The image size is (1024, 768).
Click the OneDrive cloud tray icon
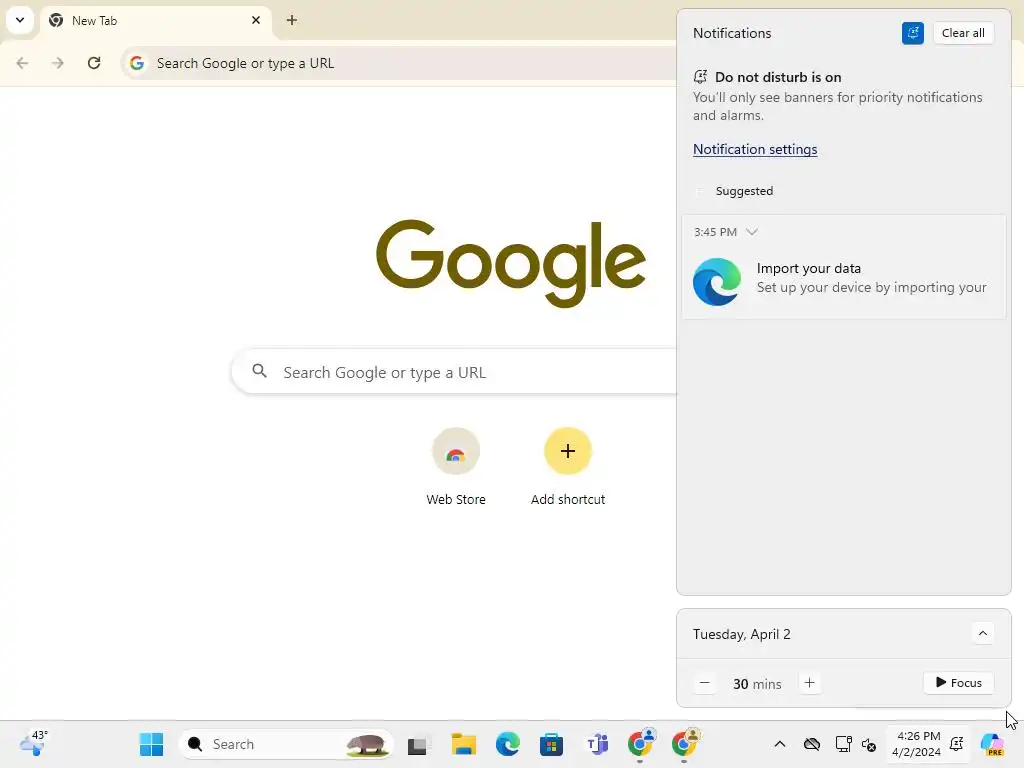pos(812,744)
